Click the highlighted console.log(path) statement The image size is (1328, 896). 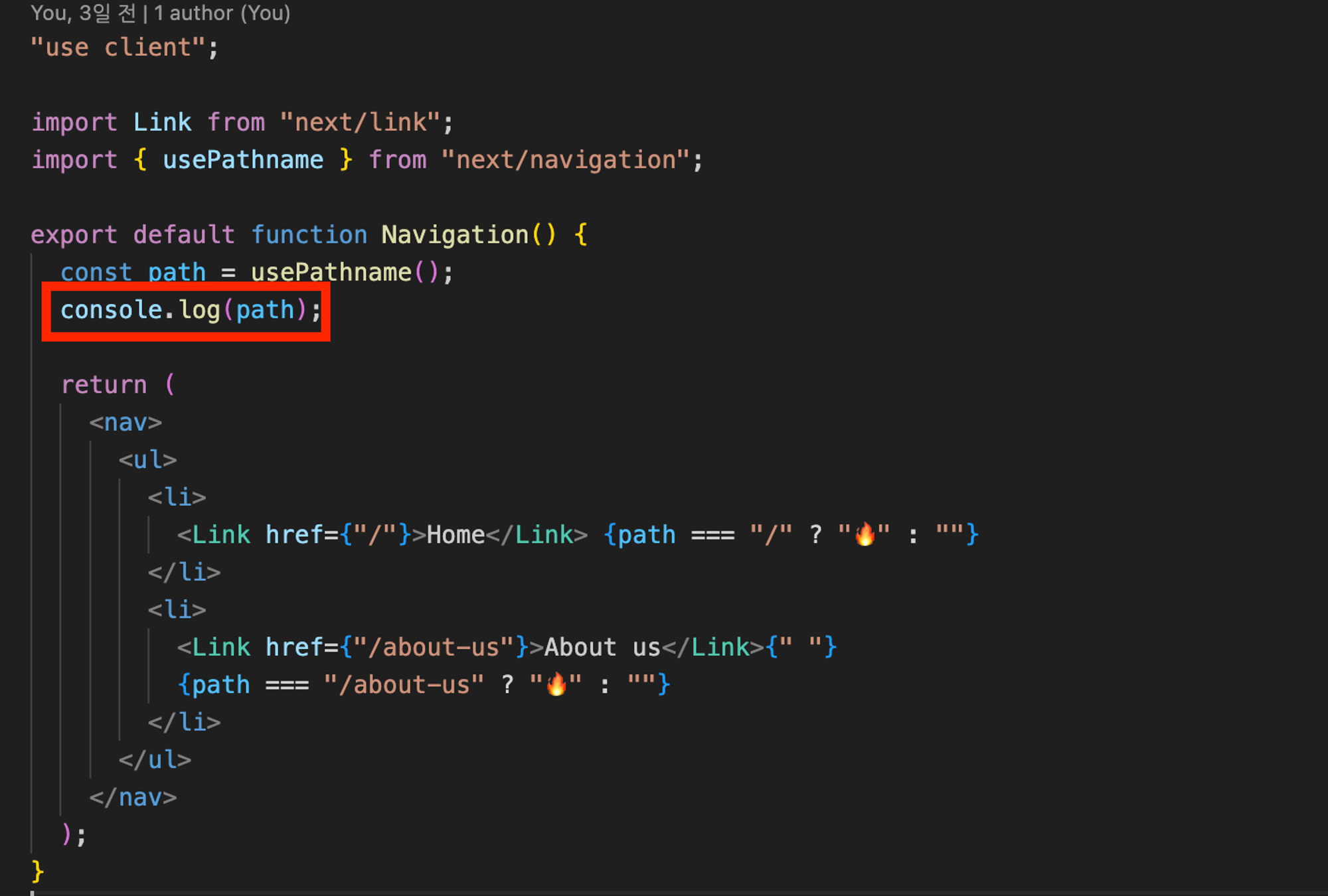click(x=185, y=310)
